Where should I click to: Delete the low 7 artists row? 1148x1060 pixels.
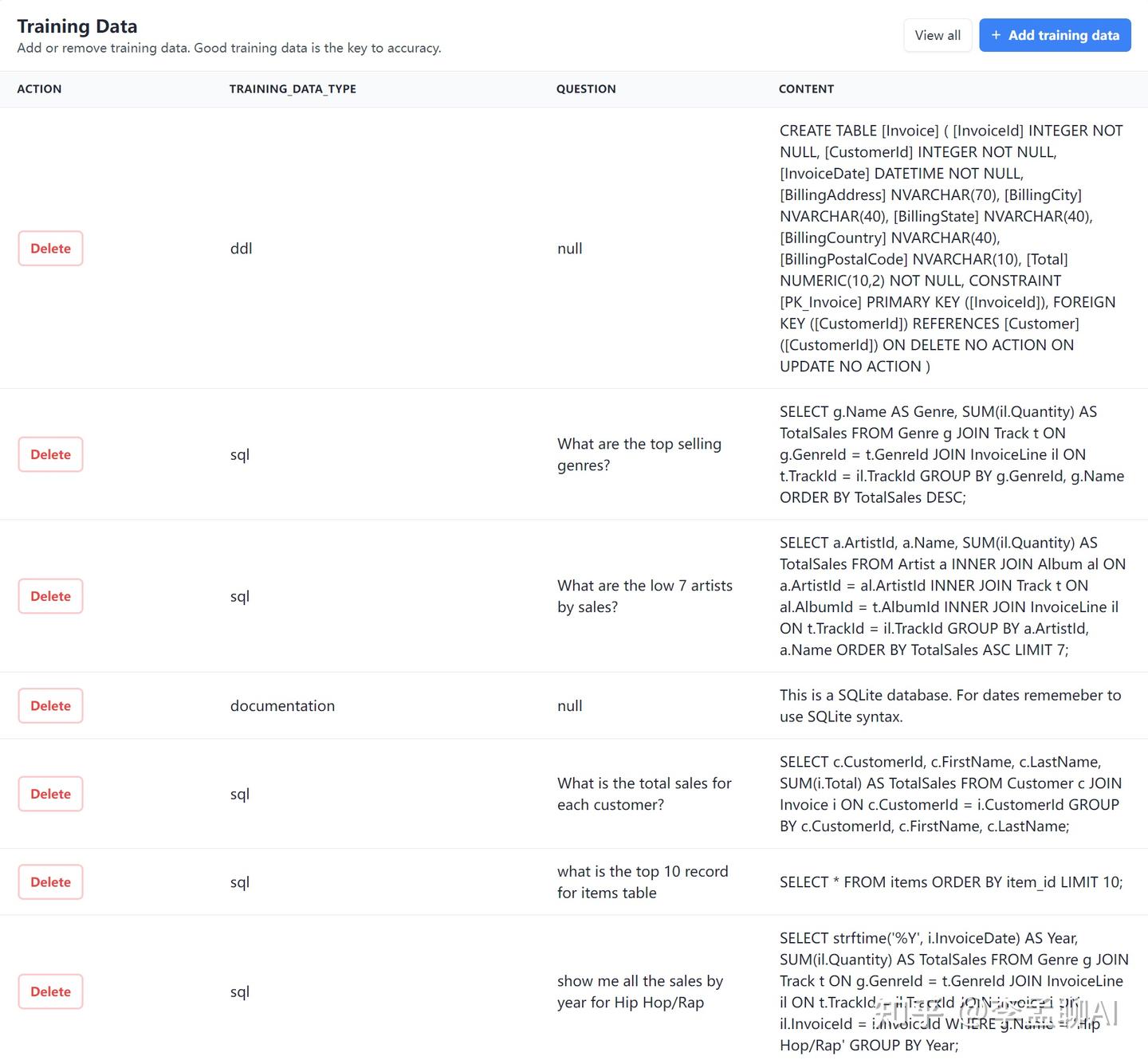[50, 596]
